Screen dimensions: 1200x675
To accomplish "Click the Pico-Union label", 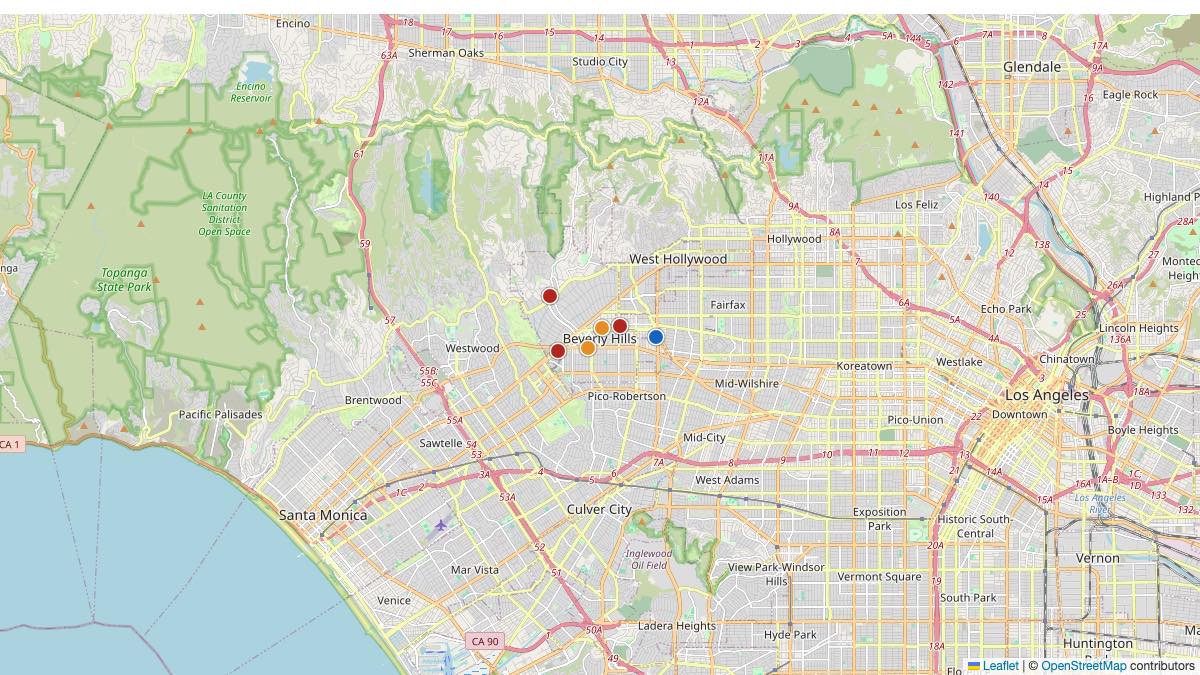I will (x=915, y=420).
